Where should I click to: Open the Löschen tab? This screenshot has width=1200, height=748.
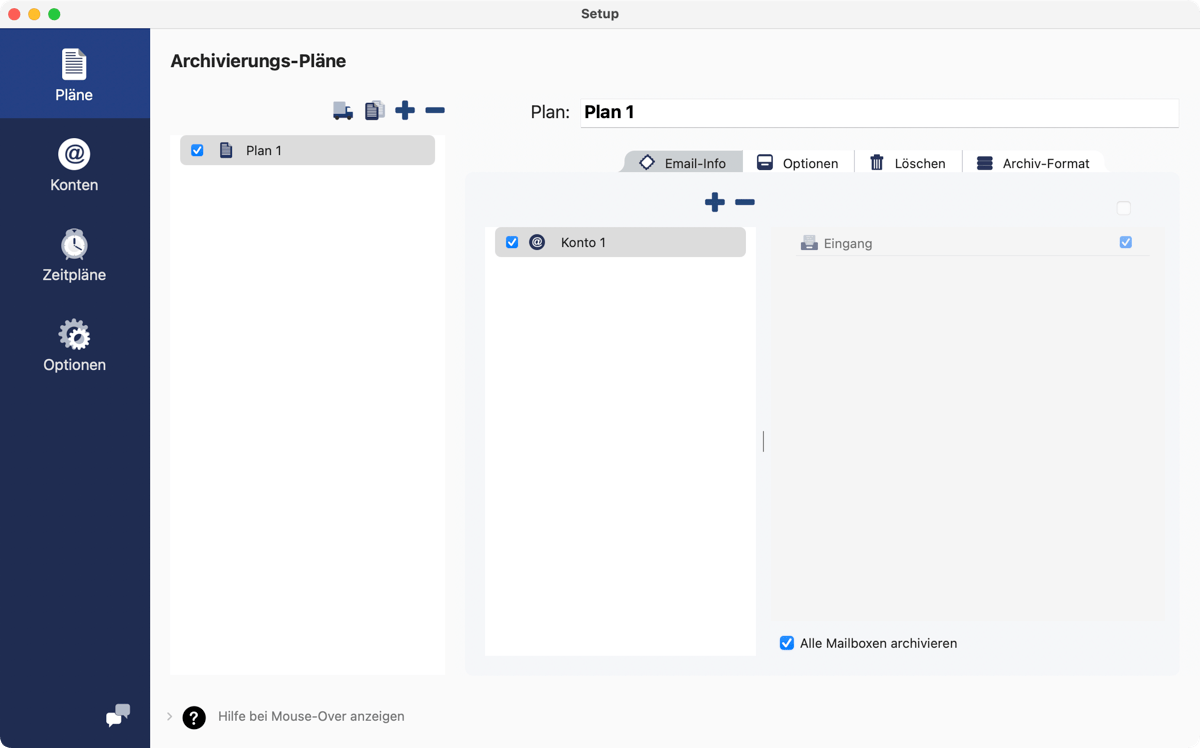click(x=908, y=163)
